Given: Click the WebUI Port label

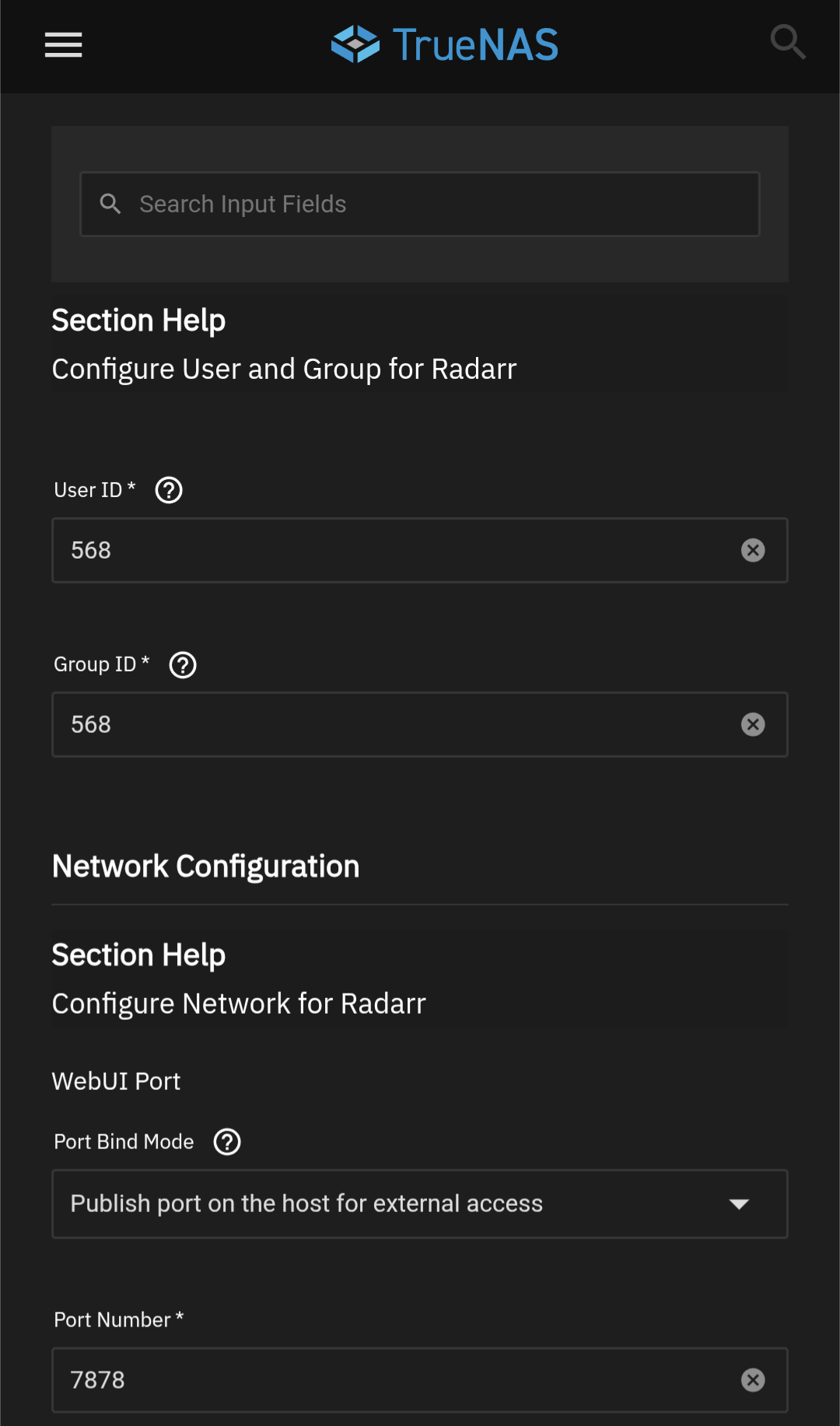Looking at the screenshot, I should click(116, 1081).
